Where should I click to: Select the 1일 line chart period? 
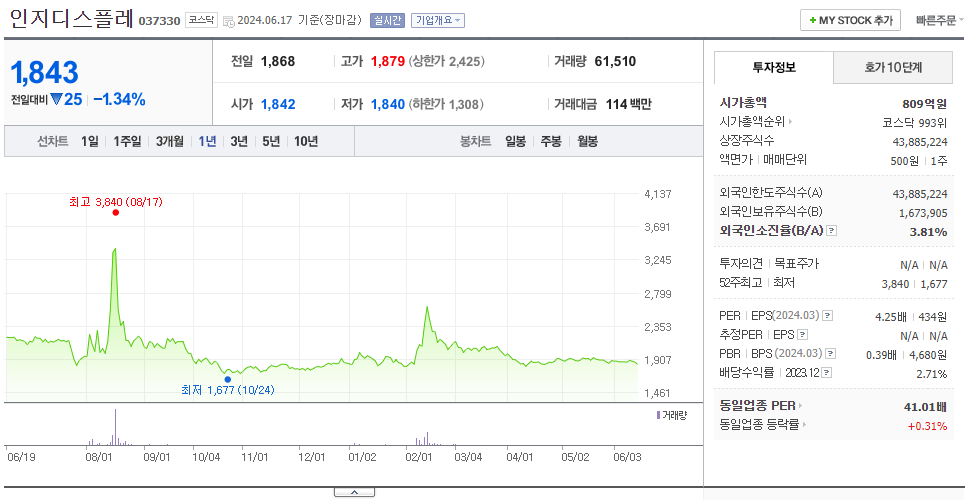[90, 141]
